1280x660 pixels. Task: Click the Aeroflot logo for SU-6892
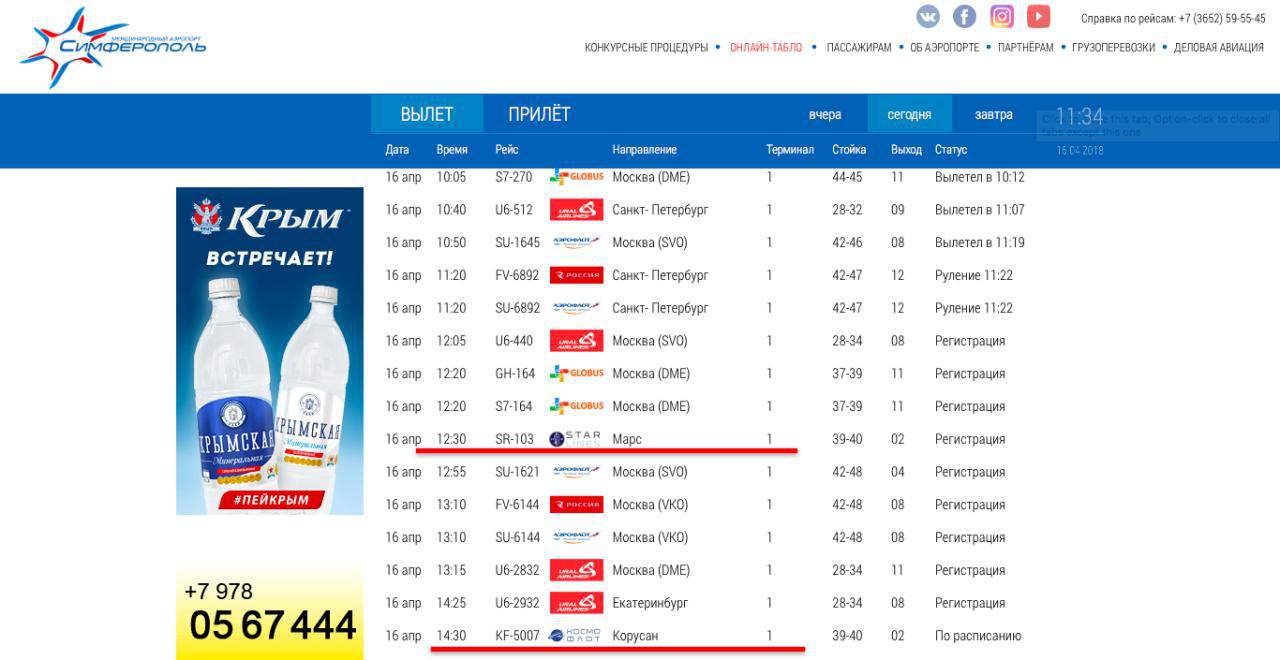[x=577, y=308]
